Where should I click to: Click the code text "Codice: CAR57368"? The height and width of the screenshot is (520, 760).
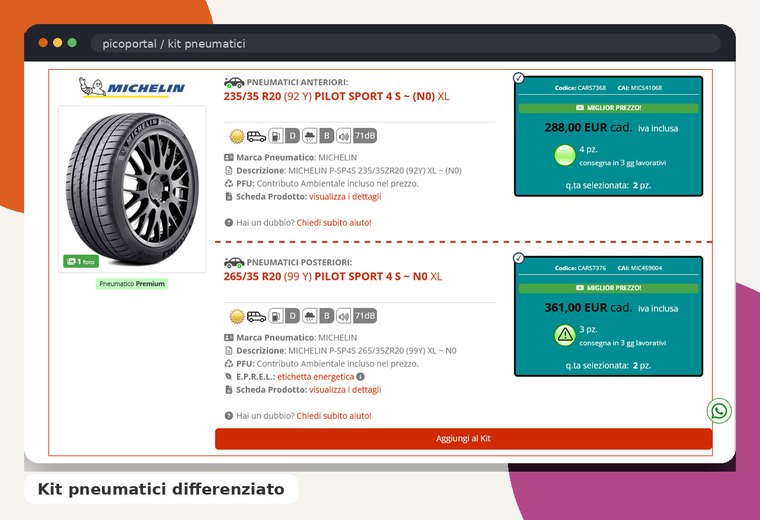click(x=580, y=88)
